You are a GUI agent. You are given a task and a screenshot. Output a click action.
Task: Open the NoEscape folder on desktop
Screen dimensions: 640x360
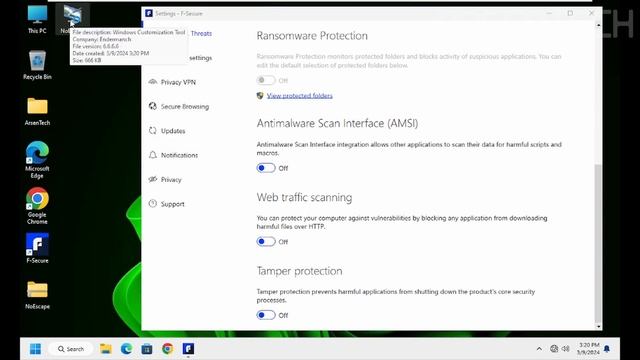click(x=37, y=295)
